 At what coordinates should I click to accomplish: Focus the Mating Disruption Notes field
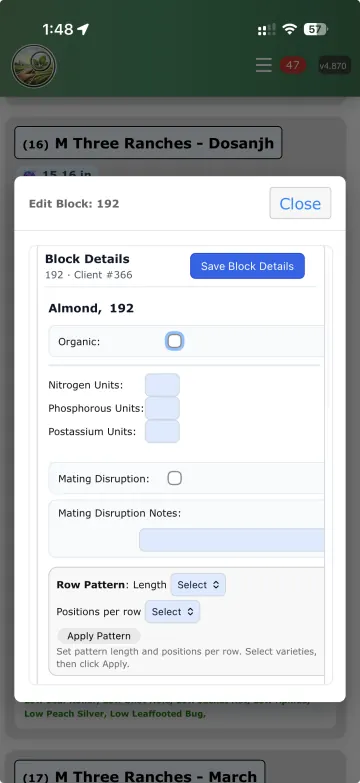point(232,540)
